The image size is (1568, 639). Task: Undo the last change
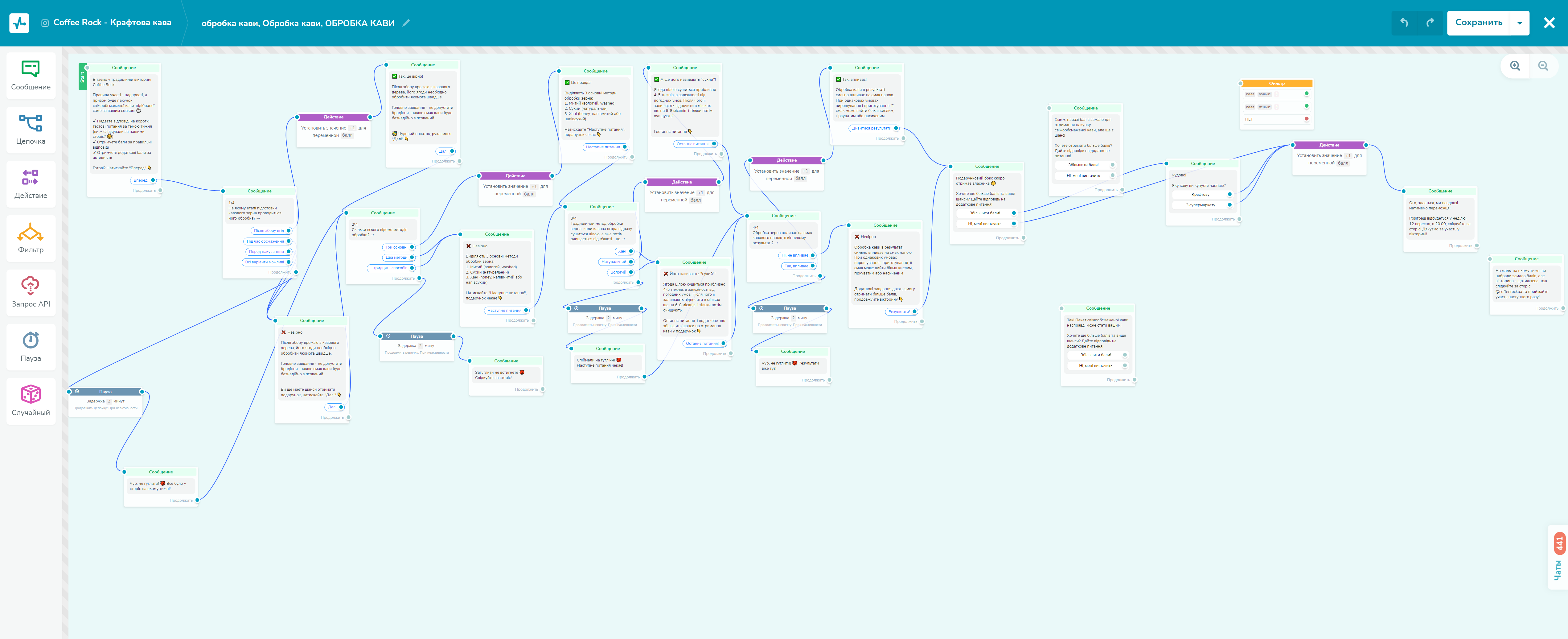click(x=1404, y=23)
